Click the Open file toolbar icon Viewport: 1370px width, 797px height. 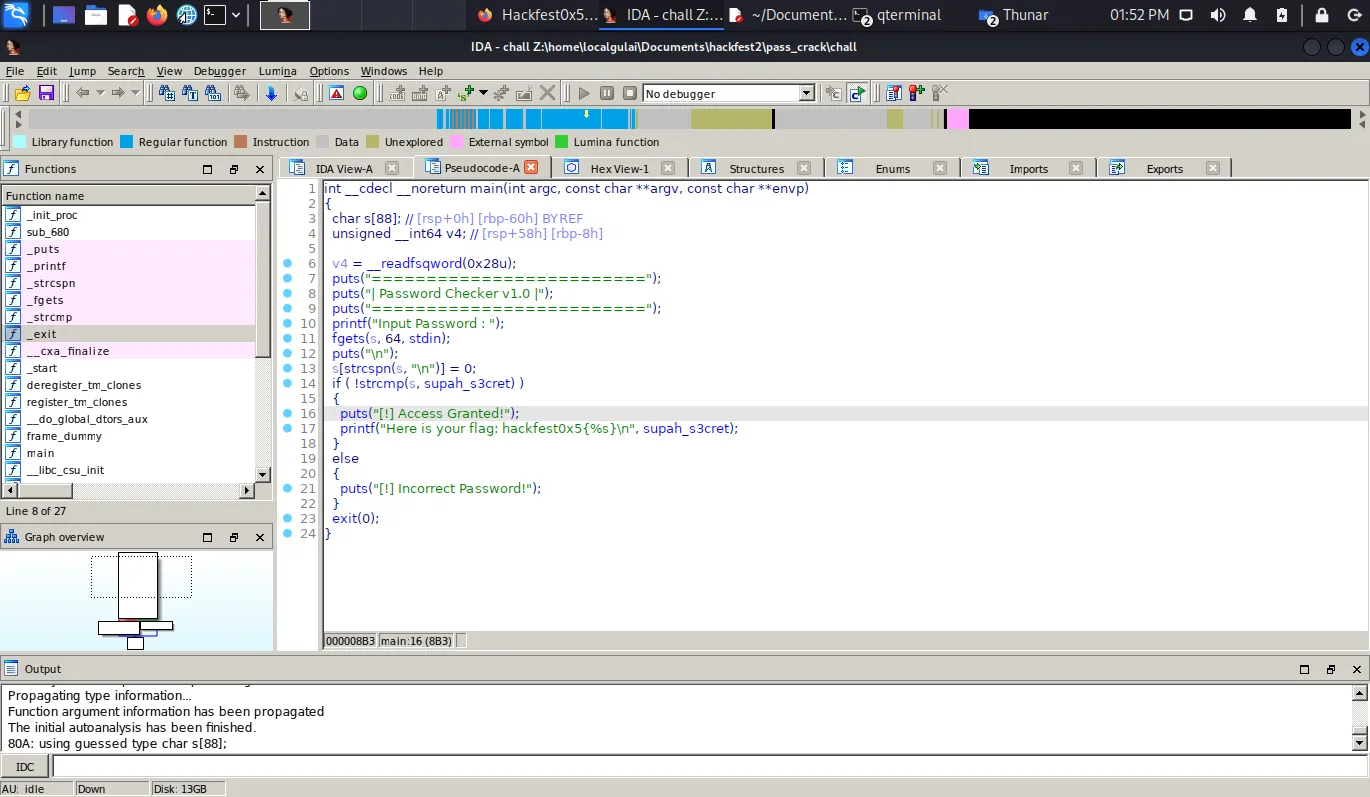[x=22, y=93]
